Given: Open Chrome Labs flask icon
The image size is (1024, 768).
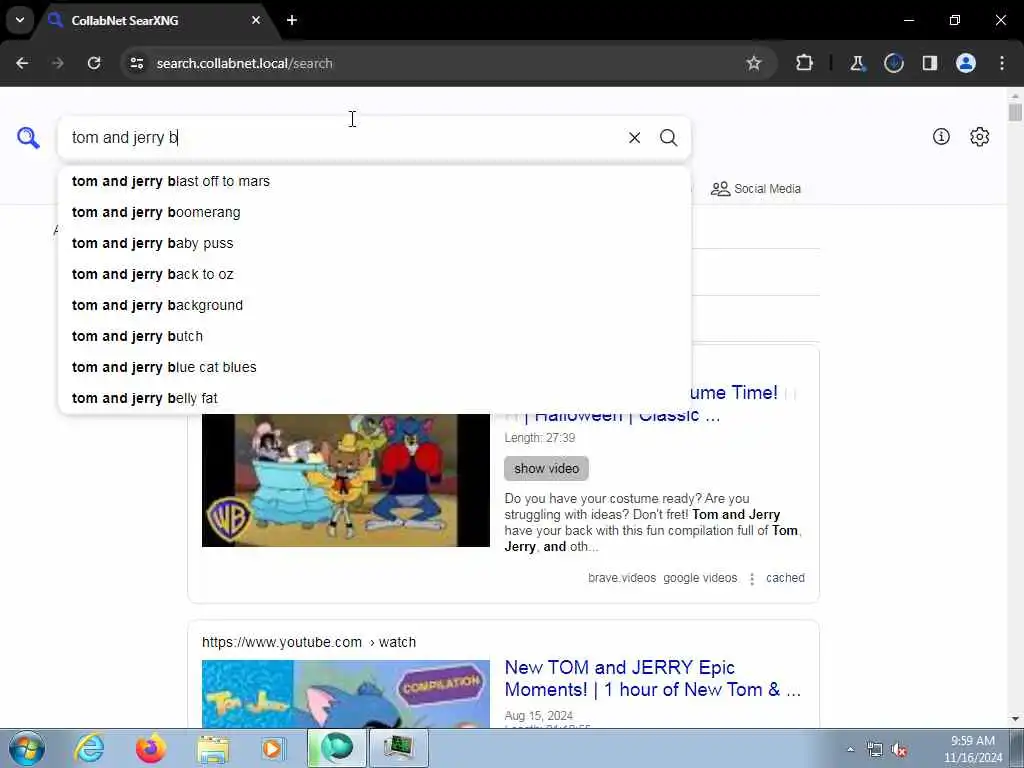Looking at the screenshot, I should coord(857,63).
